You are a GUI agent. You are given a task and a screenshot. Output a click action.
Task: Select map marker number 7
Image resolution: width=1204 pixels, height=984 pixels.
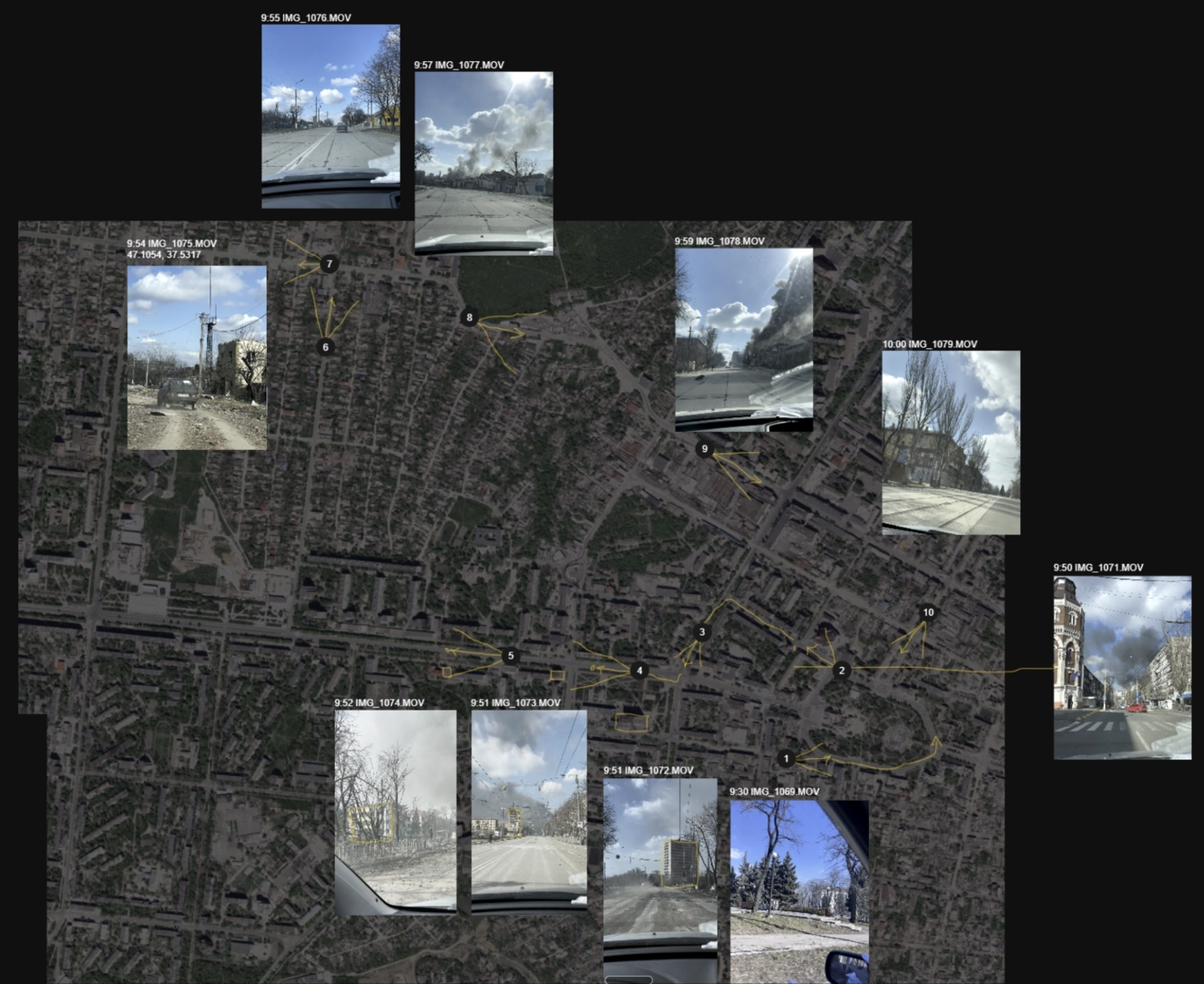tap(330, 263)
